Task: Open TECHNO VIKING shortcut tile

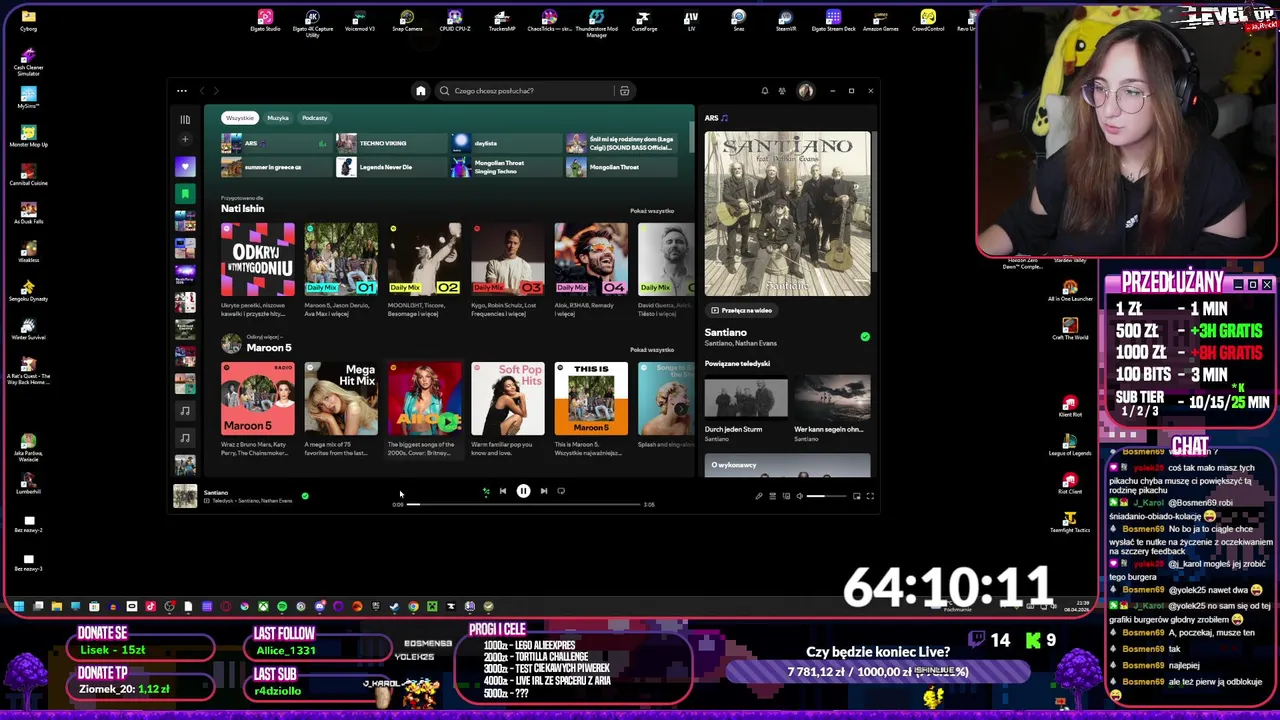Action: point(391,143)
